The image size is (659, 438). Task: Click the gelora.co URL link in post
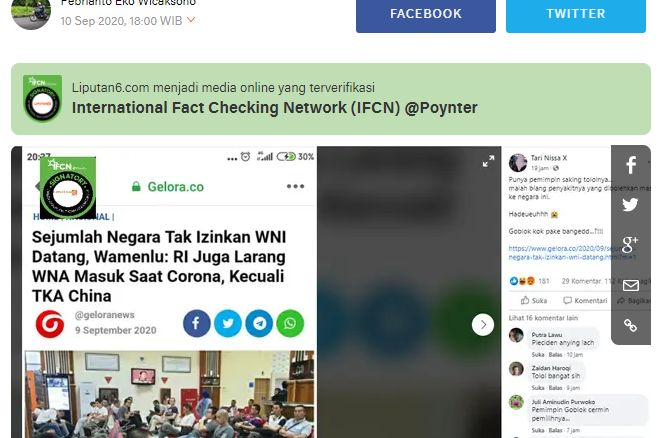coord(572,253)
